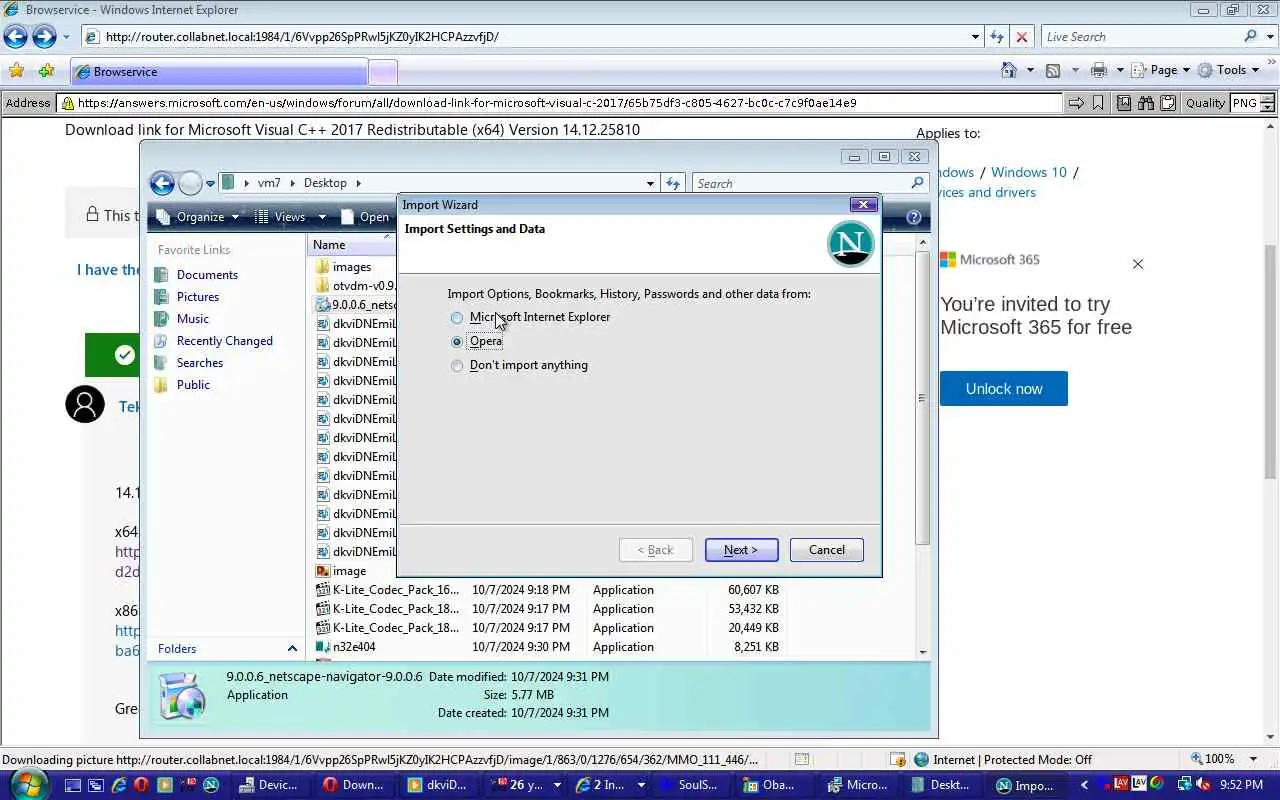Switch to the Micro... taskbar window
The width and height of the screenshot is (1280, 800).
coord(856,785)
